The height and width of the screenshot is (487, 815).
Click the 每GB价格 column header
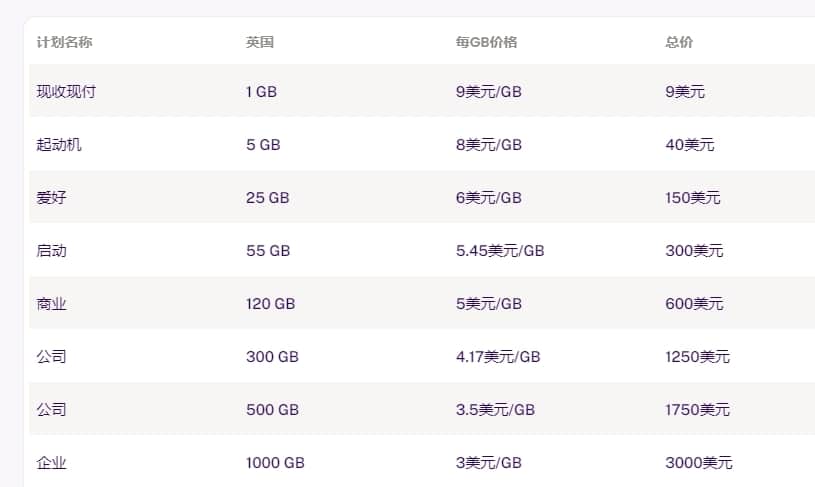click(487, 42)
